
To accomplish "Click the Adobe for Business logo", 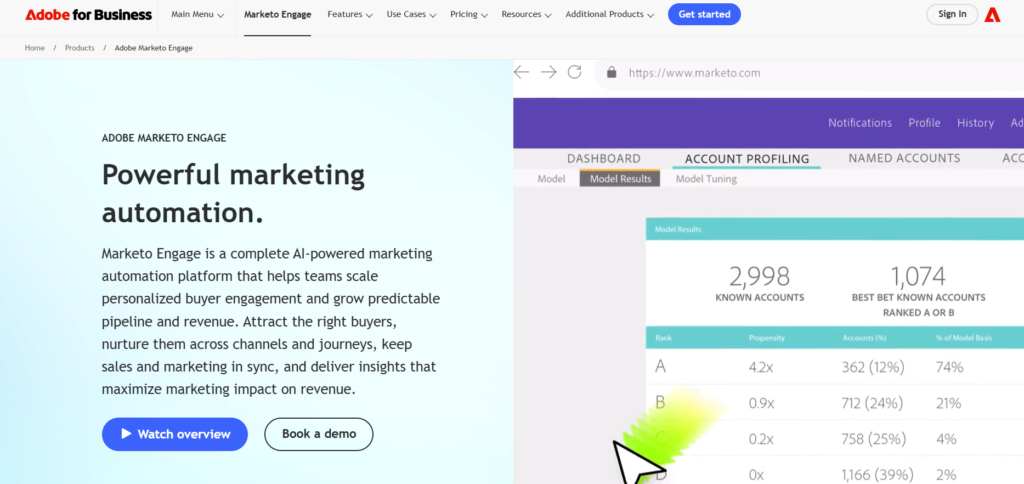I will tap(88, 15).
